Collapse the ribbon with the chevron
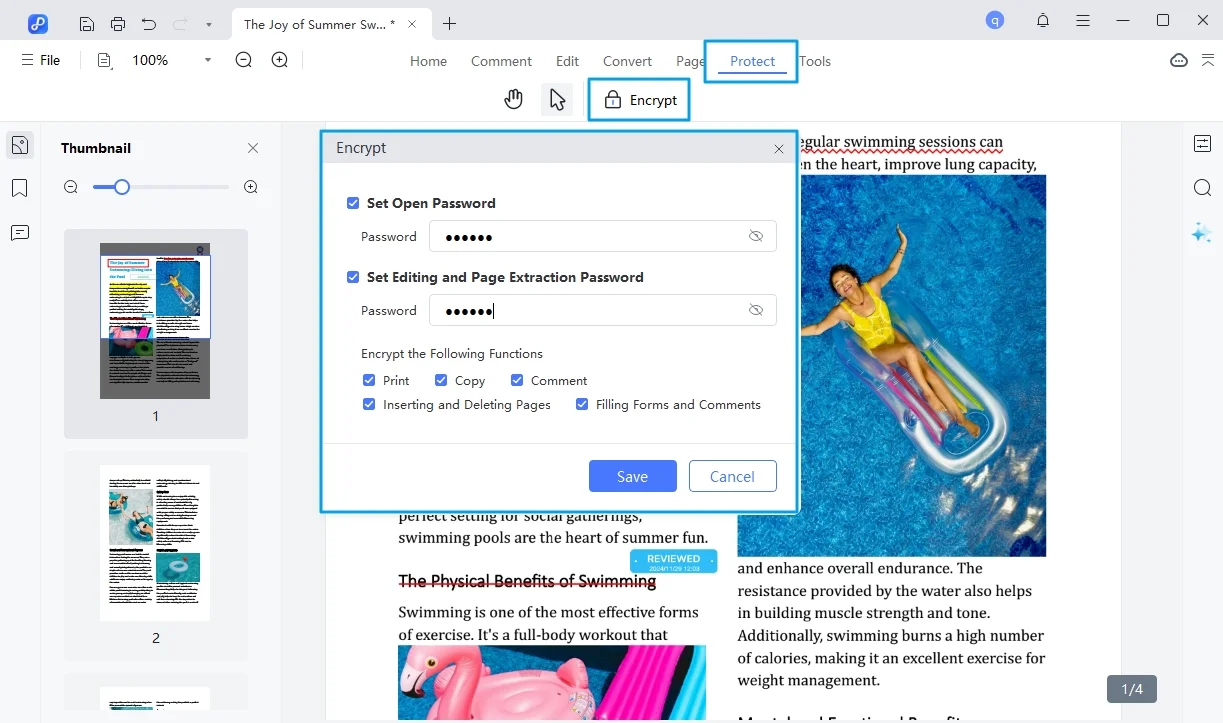The image size is (1223, 723). (1207, 60)
